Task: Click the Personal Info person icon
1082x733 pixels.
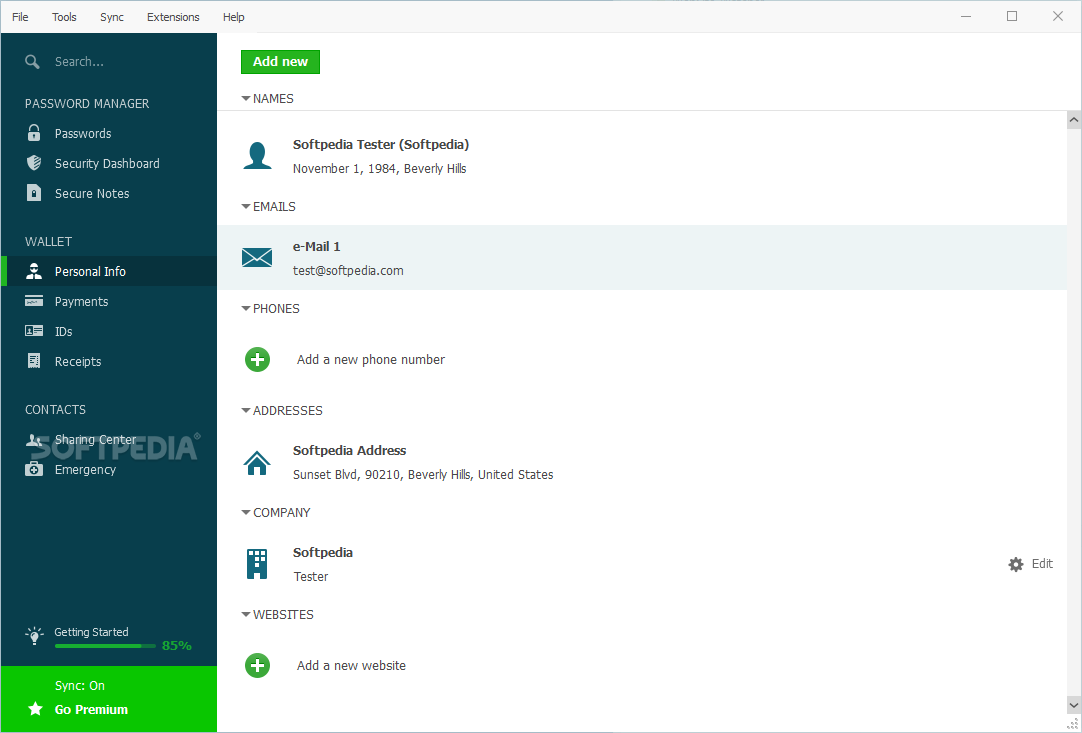Action: 34,271
